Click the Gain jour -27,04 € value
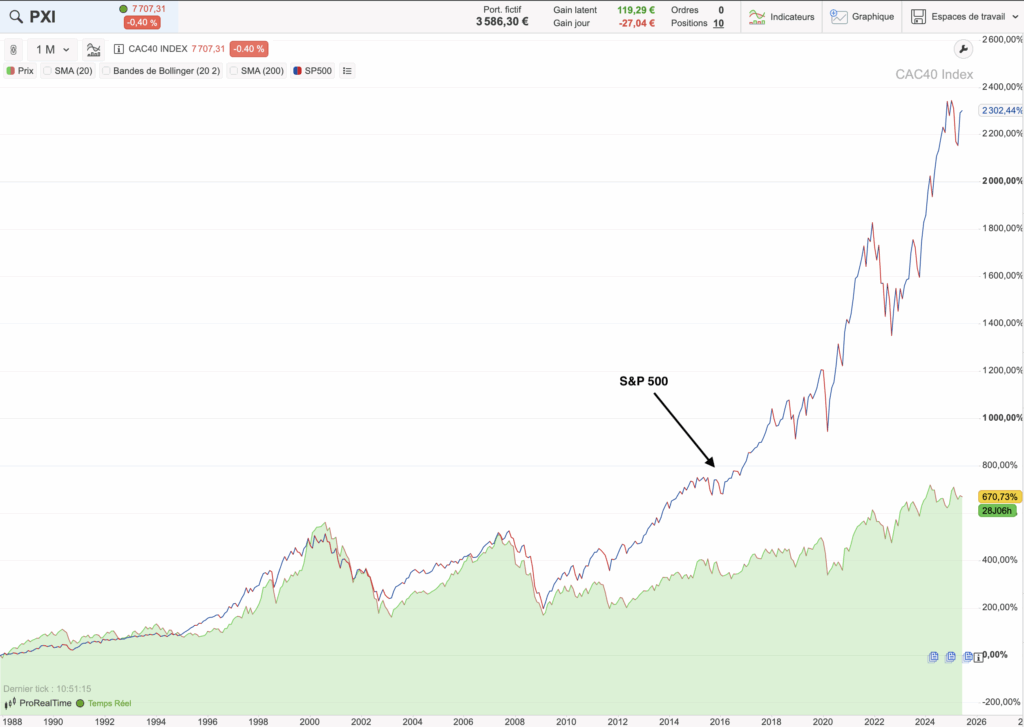Viewport: 1024px width, 727px height. pyautogui.click(x=636, y=23)
